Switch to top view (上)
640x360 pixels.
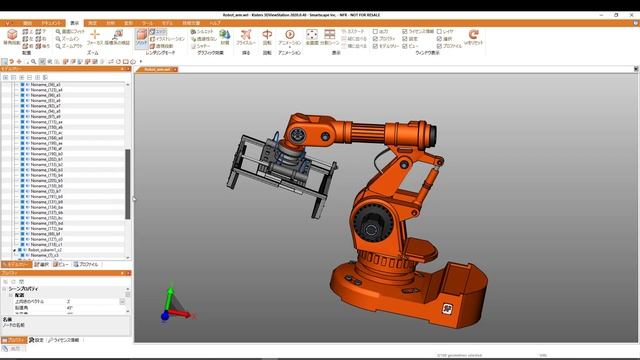28,31
